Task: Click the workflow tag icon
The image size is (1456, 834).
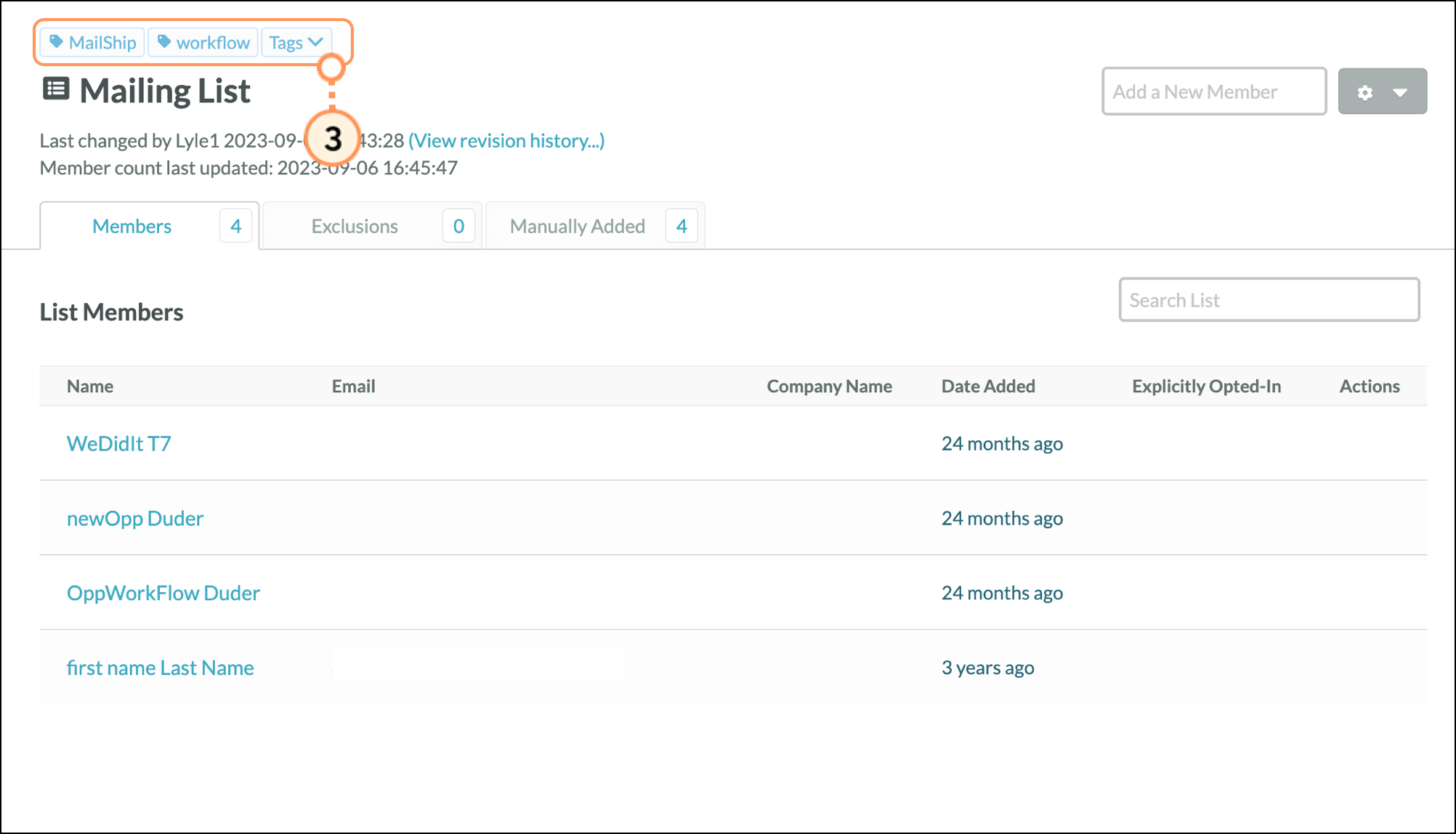Action: click(164, 42)
